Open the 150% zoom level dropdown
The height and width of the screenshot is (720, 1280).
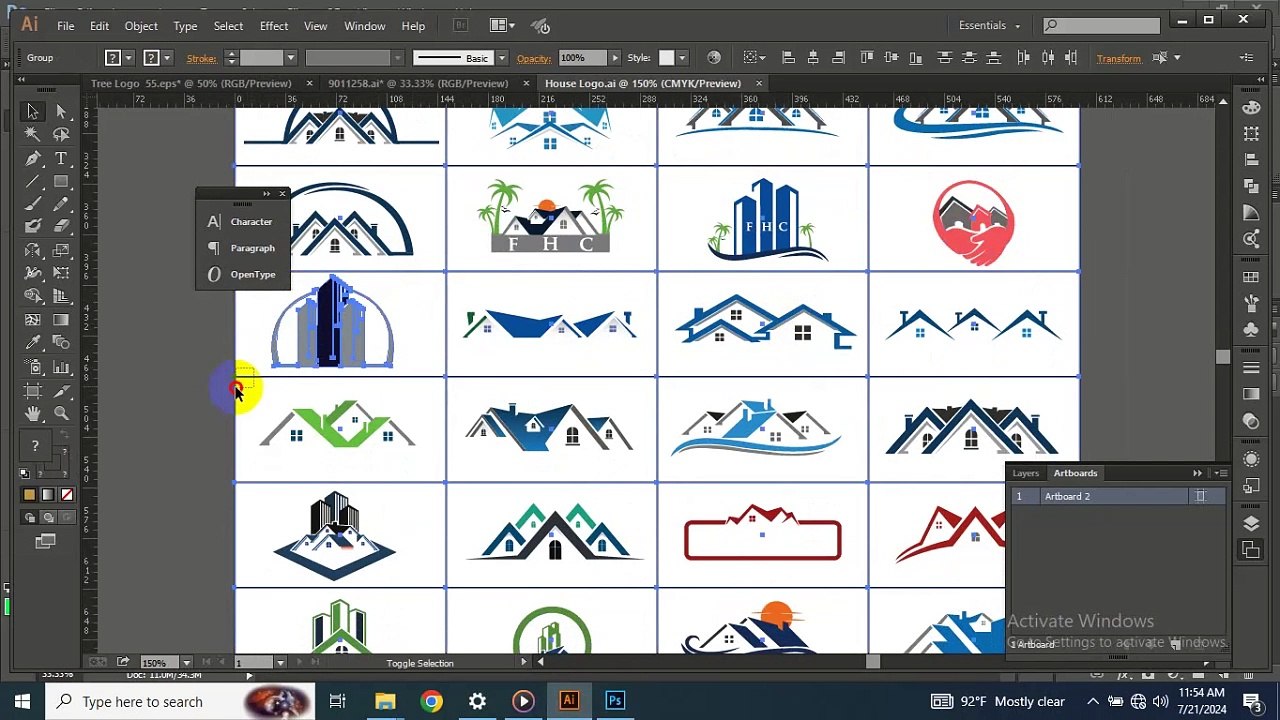(x=186, y=663)
